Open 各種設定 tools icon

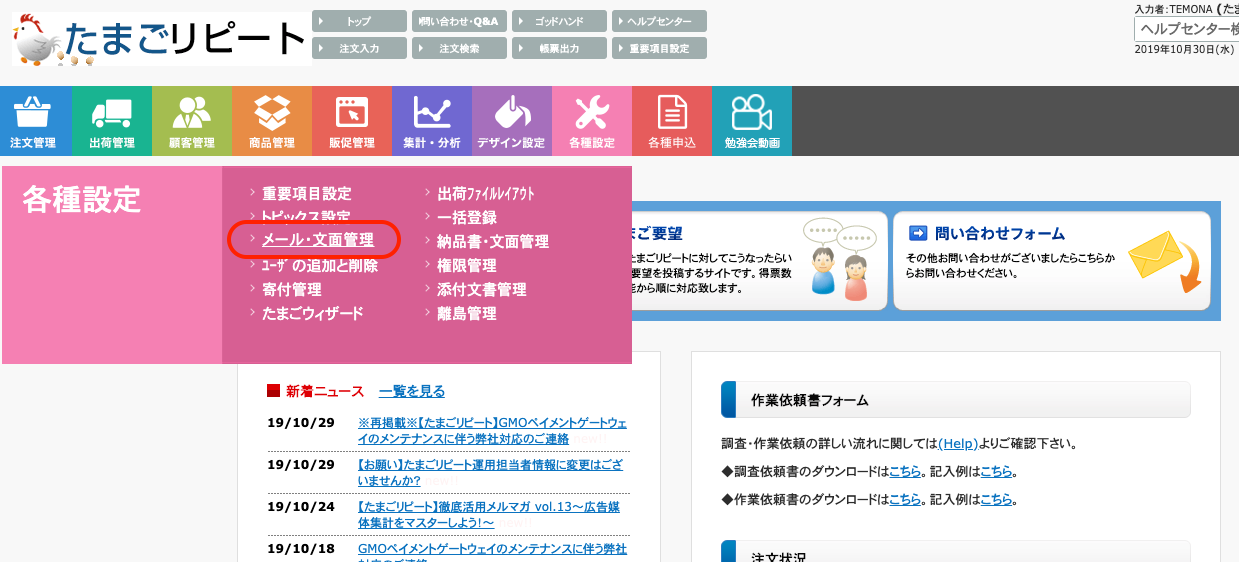point(592,121)
